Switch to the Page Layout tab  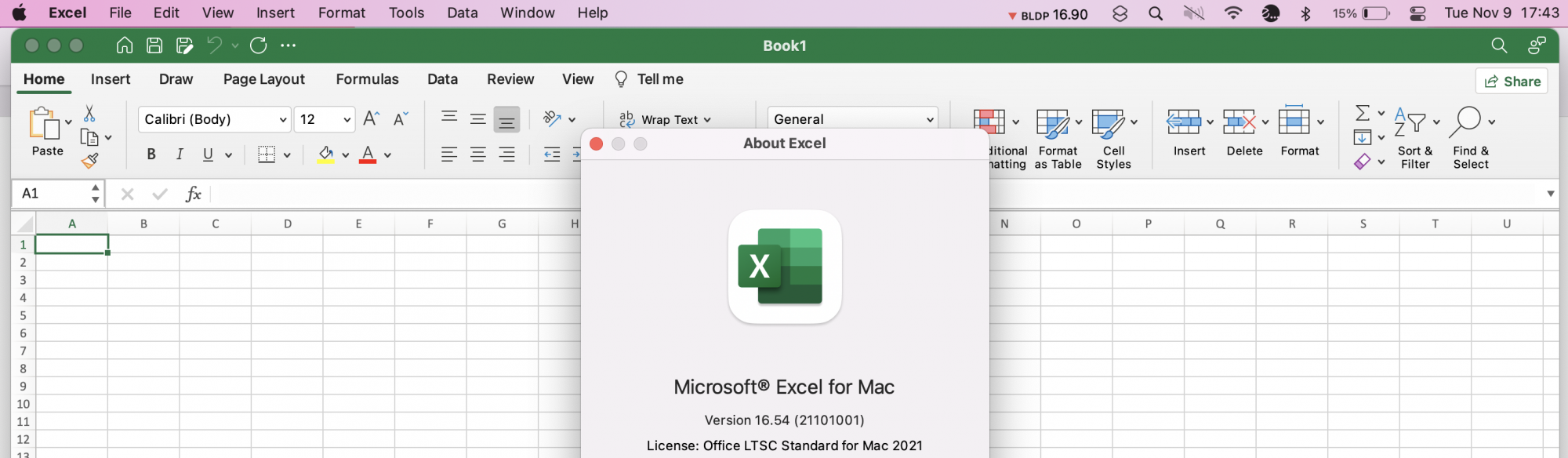[264, 79]
